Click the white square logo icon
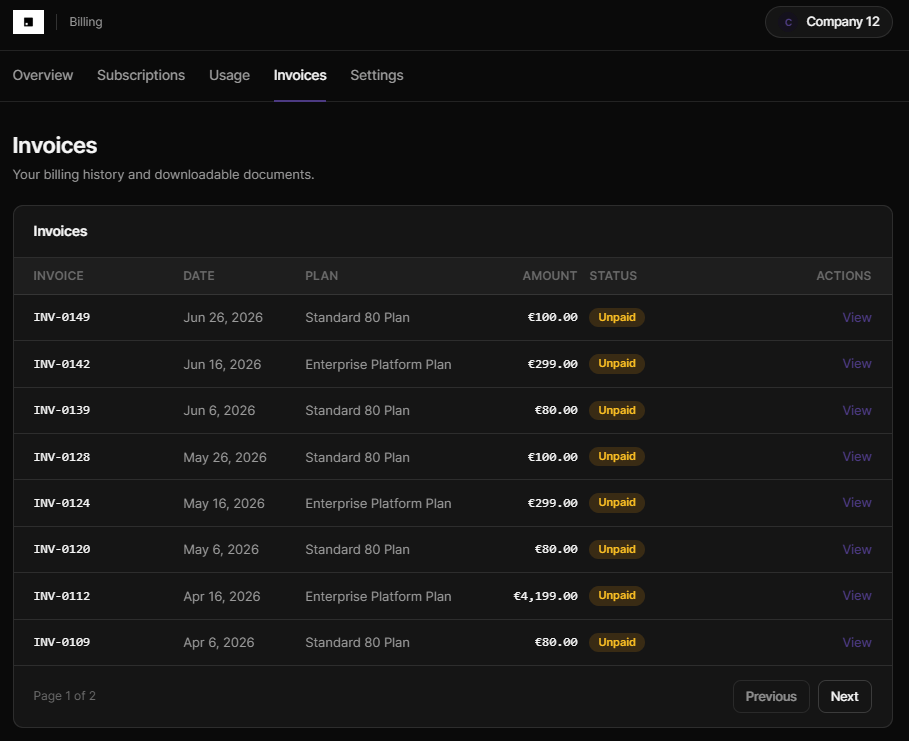Viewport: 909px width, 741px height. click(28, 22)
